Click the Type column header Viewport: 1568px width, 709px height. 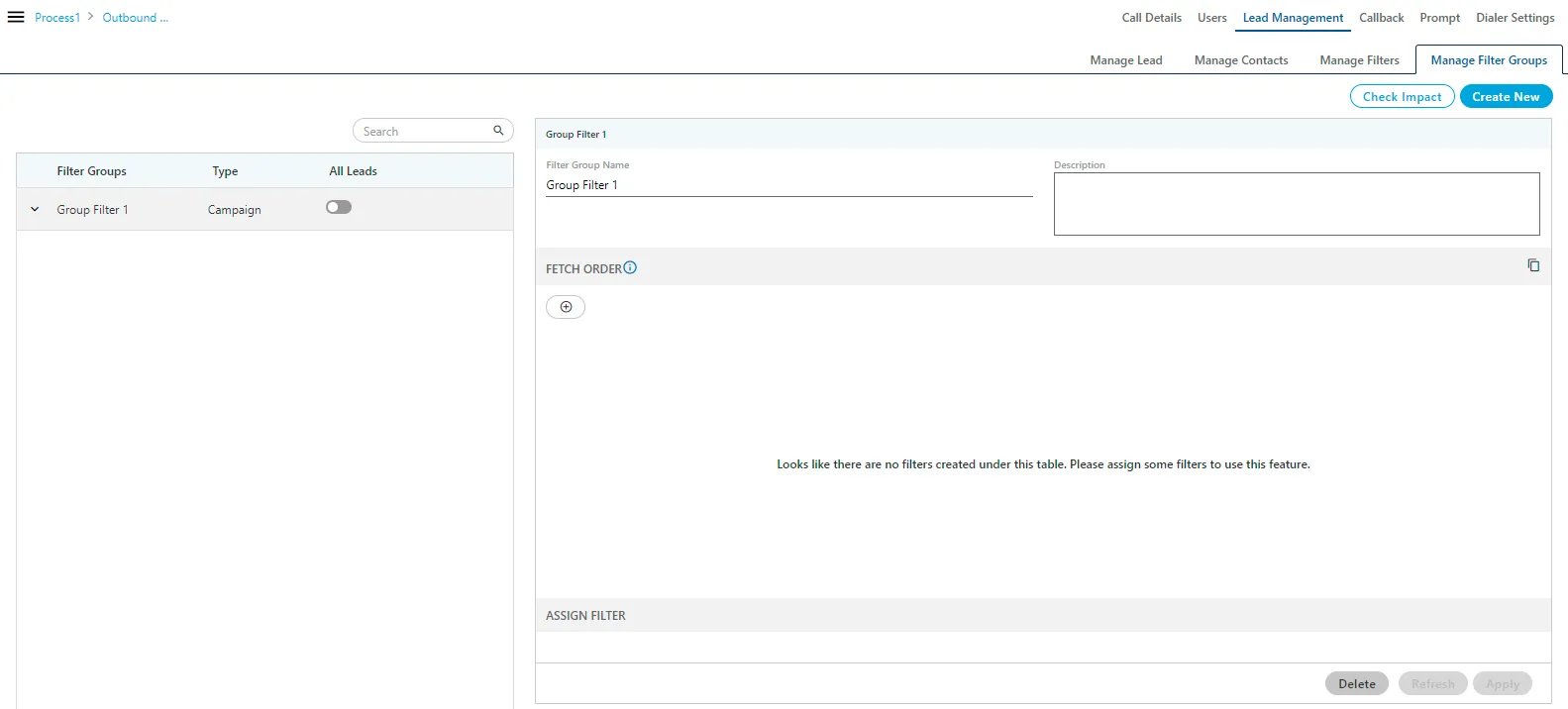click(225, 171)
